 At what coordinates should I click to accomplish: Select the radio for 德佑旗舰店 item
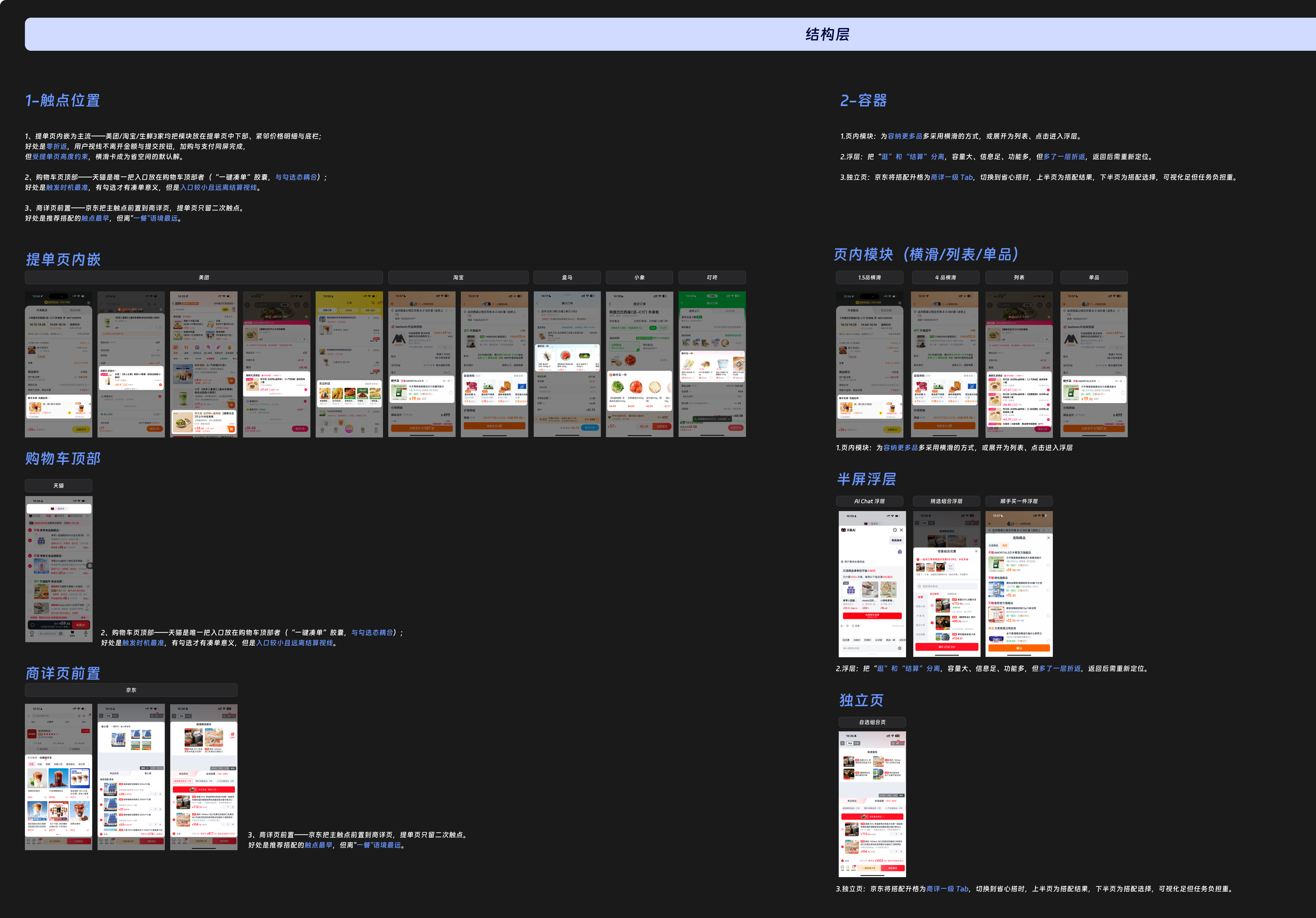point(1048,590)
